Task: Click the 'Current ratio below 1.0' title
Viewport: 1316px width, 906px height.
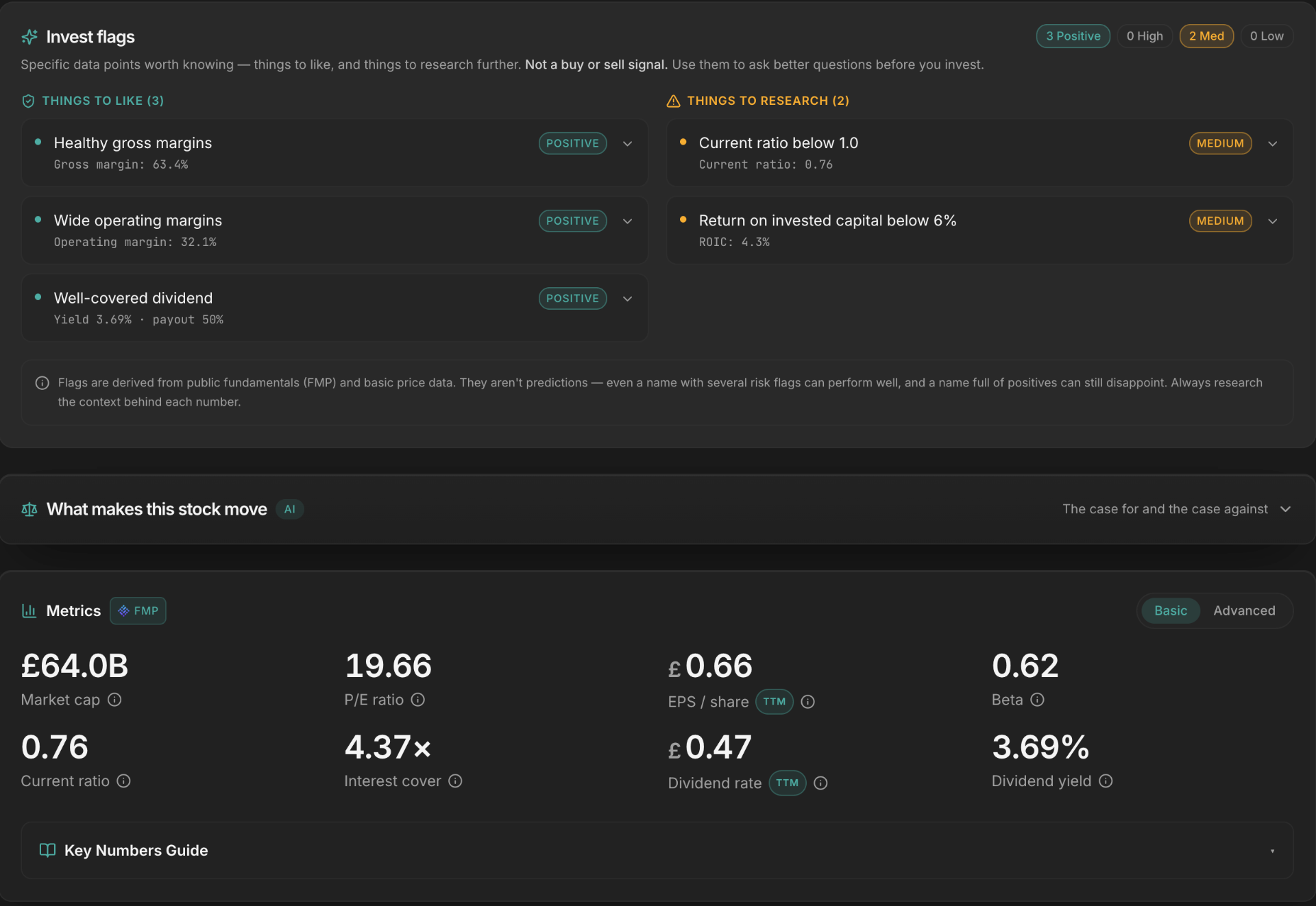Action: pos(779,143)
